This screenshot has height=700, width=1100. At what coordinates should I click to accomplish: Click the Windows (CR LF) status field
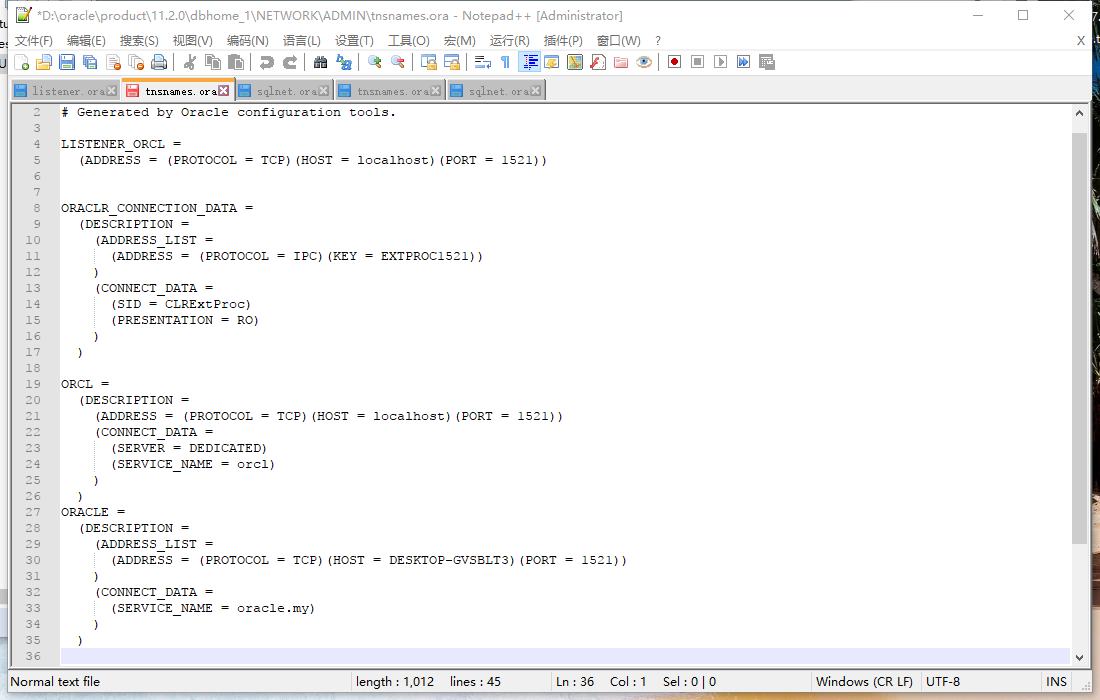(x=864, y=682)
